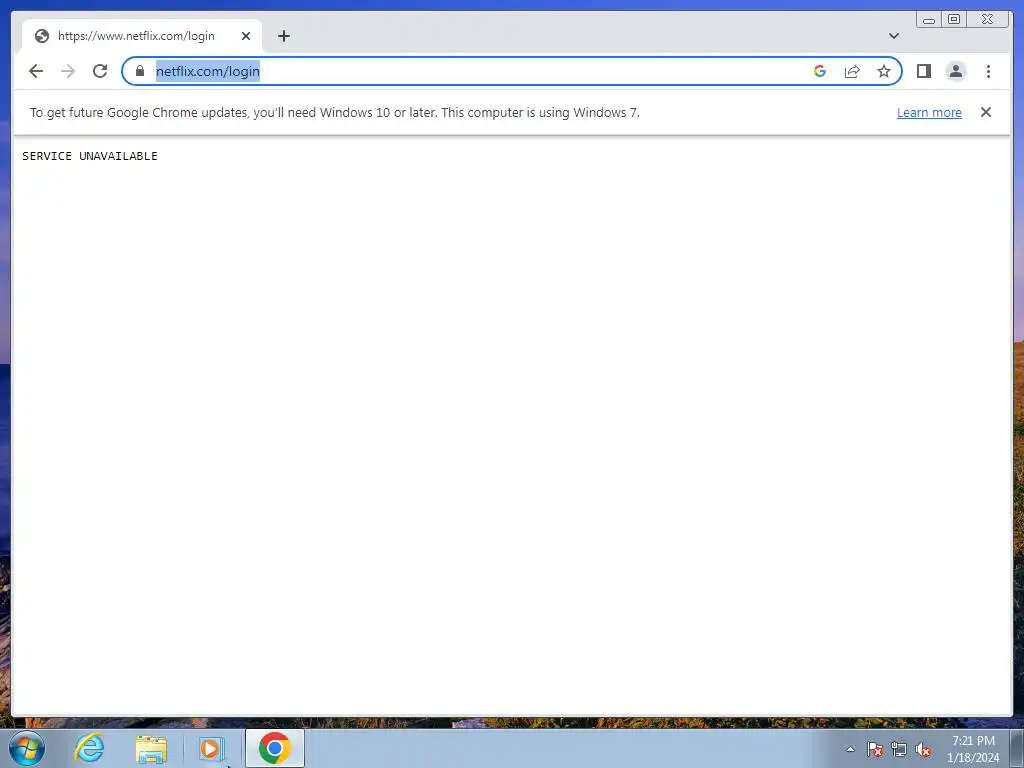Click the Chrome taskbar button
This screenshot has width=1024, height=768.
point(274,748)
